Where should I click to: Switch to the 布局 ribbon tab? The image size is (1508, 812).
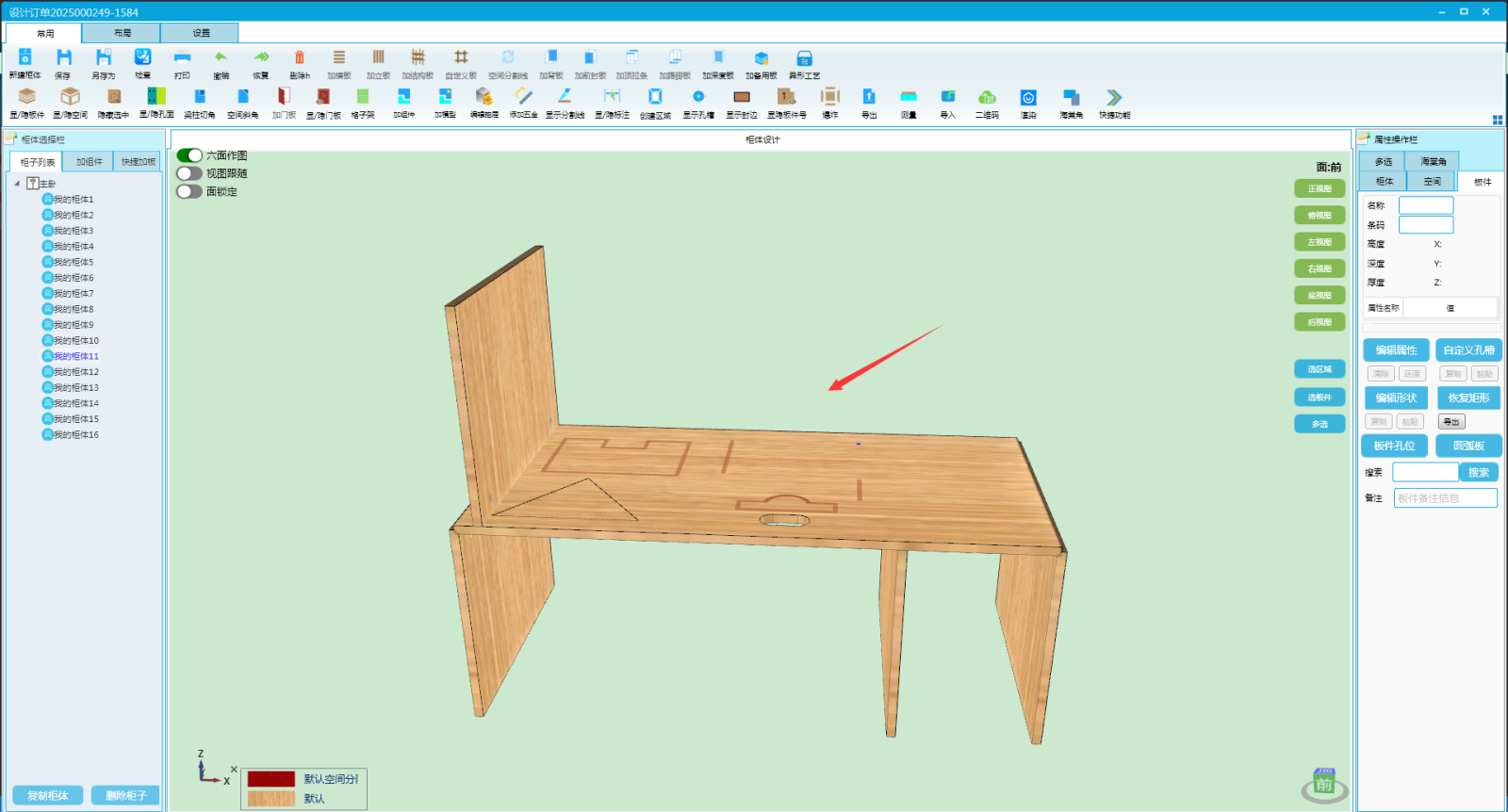pyautogui.click(x=123, y=33)
